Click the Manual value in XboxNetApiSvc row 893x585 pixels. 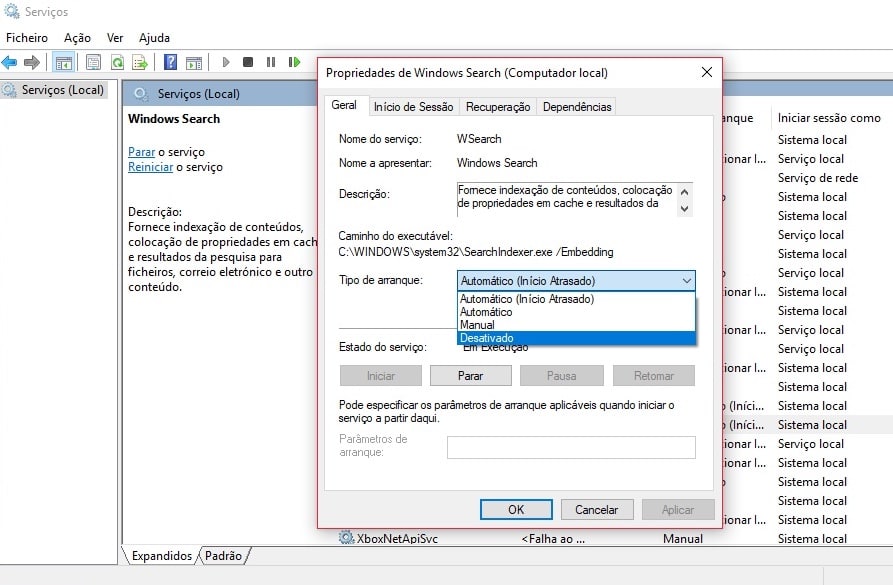(x=682, y=538)
